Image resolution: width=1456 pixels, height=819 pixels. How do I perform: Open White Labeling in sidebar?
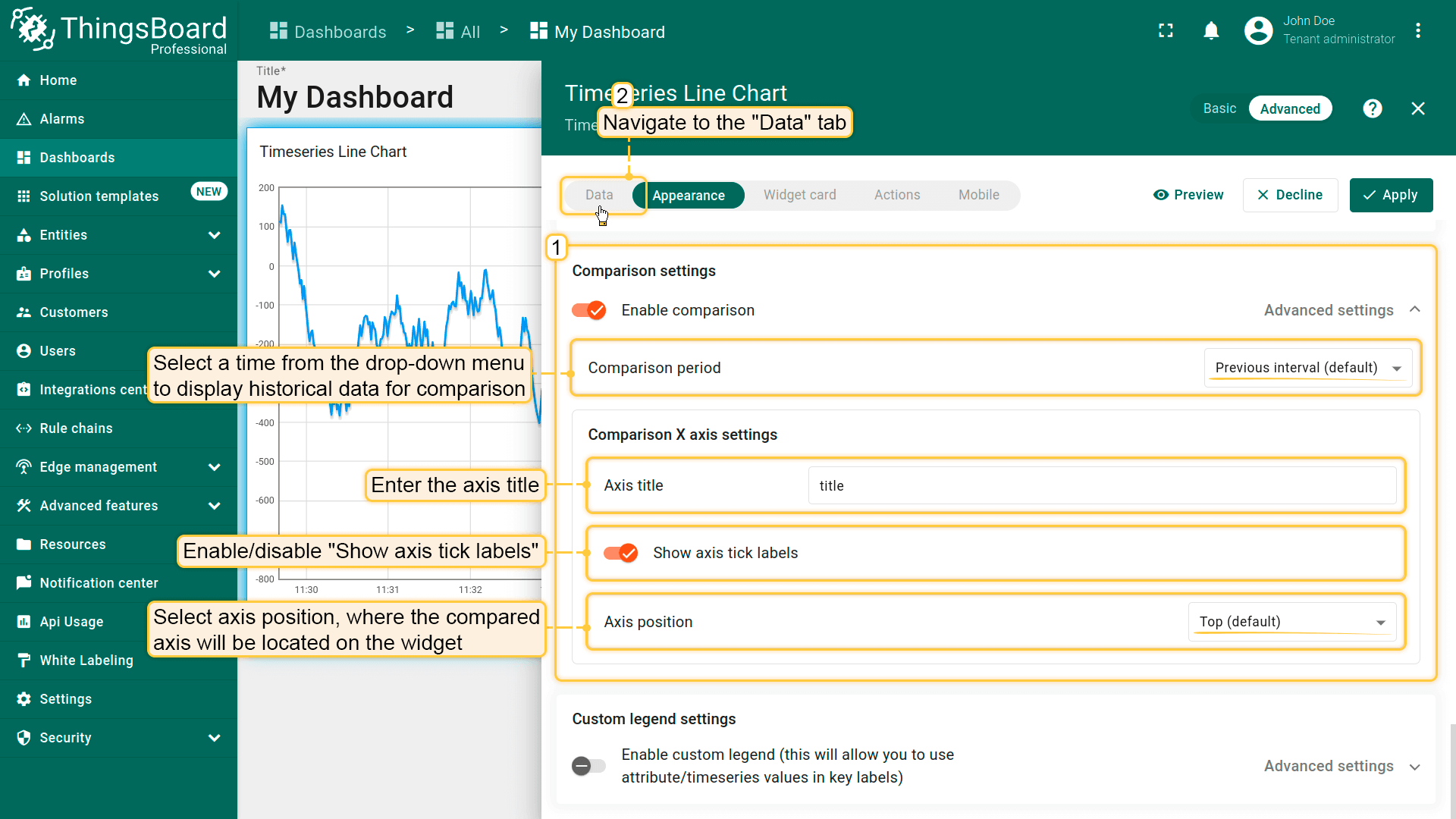tap(86, 661)
